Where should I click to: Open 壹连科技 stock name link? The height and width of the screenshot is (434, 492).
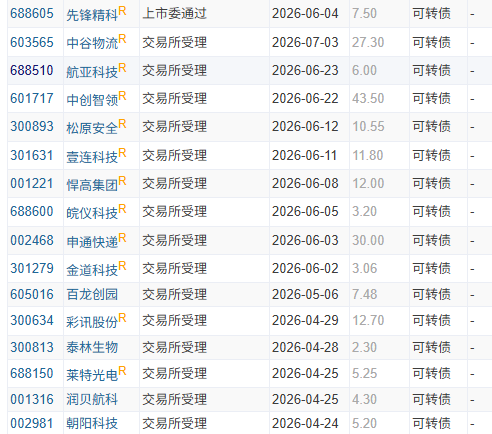click(x=92, y=157)
